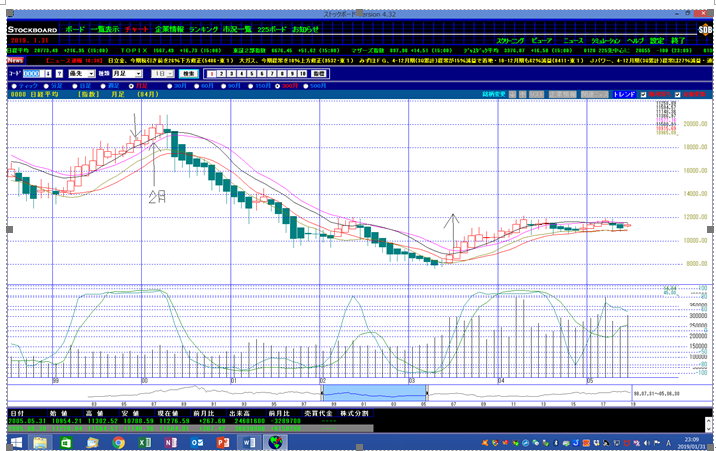Open the 企業情報 menu
This screenshot has width=716, height=451.
[x=170, y=30]
